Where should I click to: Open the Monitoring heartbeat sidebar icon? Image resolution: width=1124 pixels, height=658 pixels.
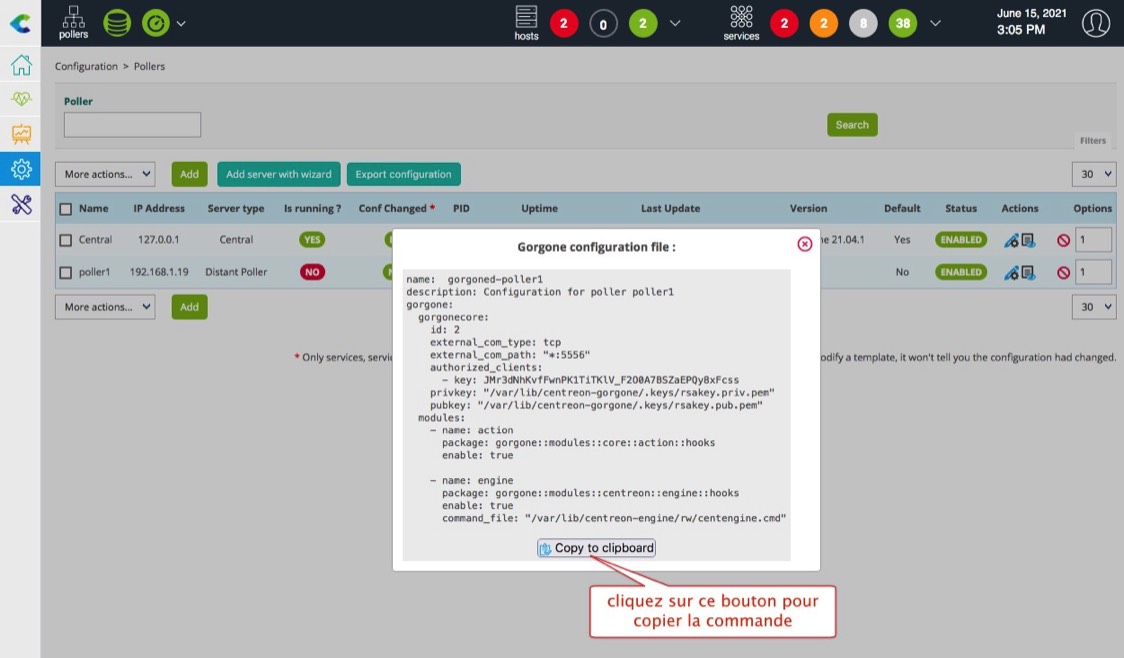20,99
